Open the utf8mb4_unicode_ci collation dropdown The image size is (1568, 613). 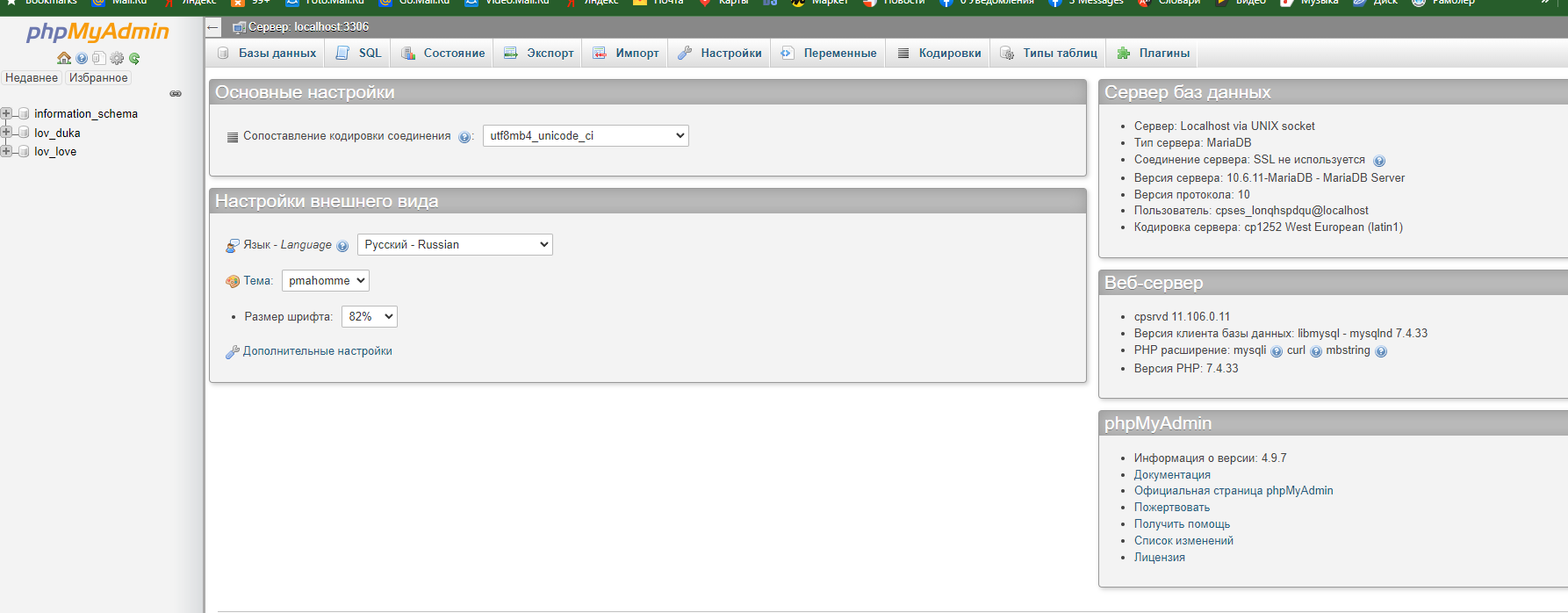pyautogui.click(x=586, y=136)
